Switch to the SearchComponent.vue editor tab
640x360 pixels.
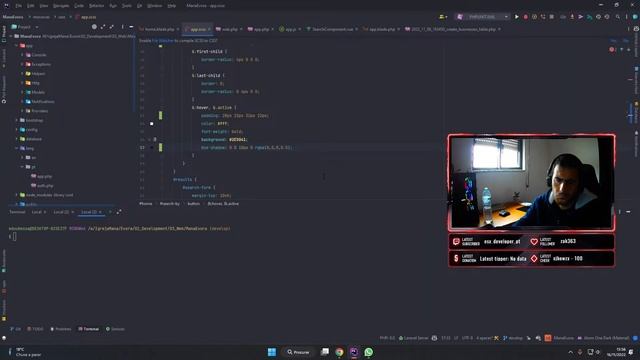pyautogui.click(x=332, y=29)
